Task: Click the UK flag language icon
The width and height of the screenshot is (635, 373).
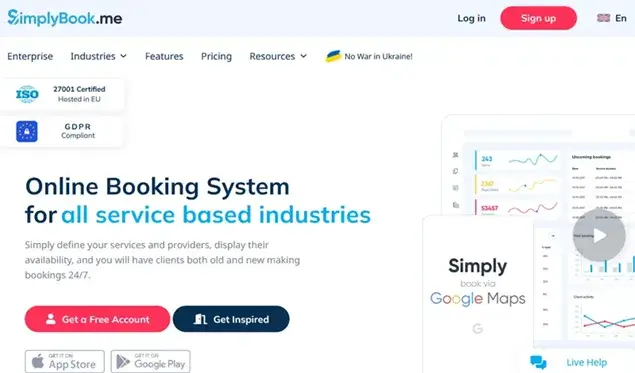Action: click(x=603, y=18)
